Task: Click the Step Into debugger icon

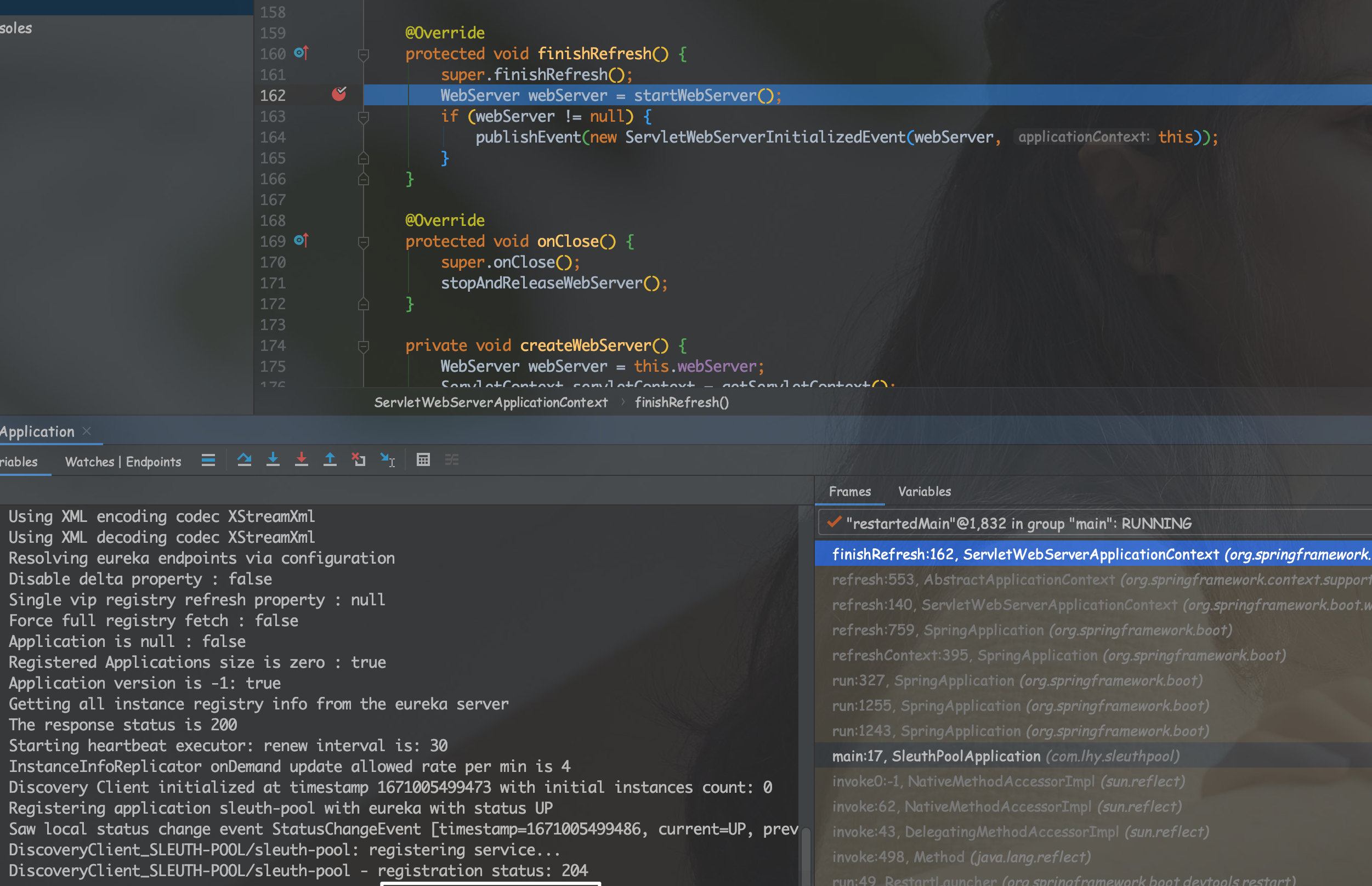Action: [x=273, y=460]
